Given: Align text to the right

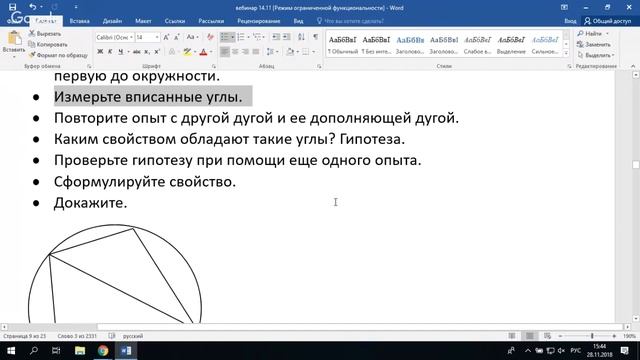Looking at the screenshot, I should point(245,52).
